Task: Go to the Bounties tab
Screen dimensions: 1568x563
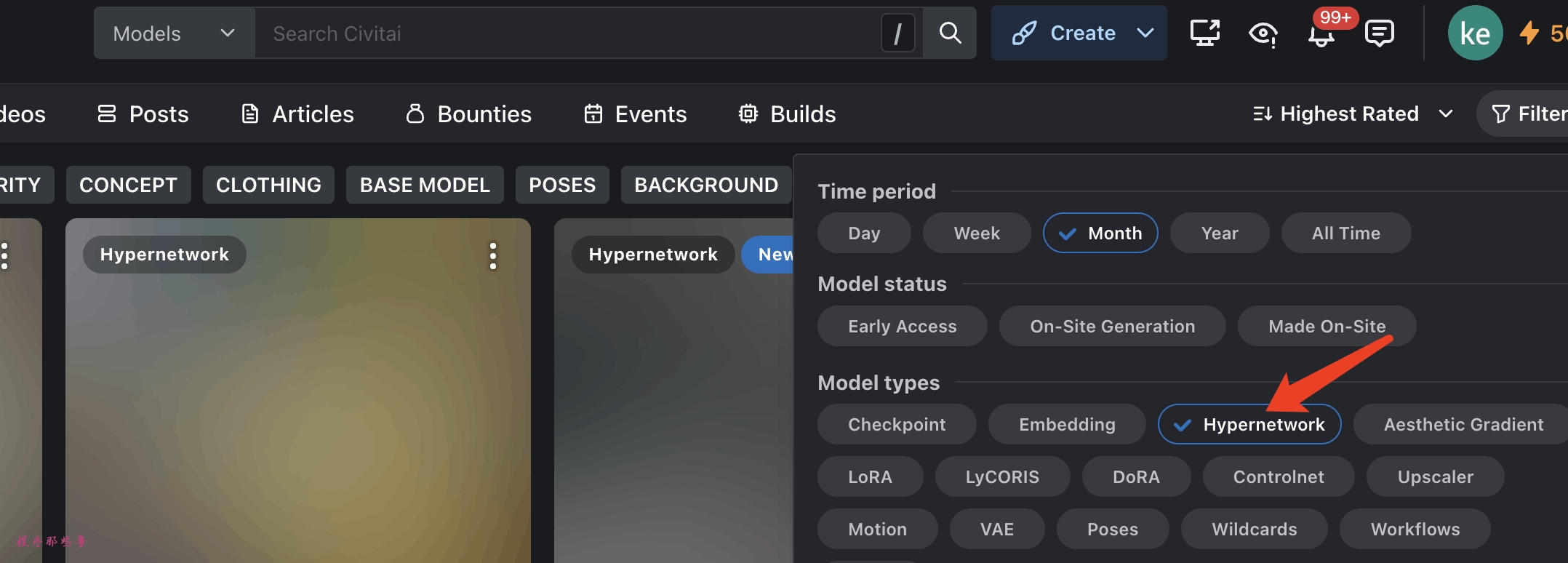Action: [x=469, y=114]
